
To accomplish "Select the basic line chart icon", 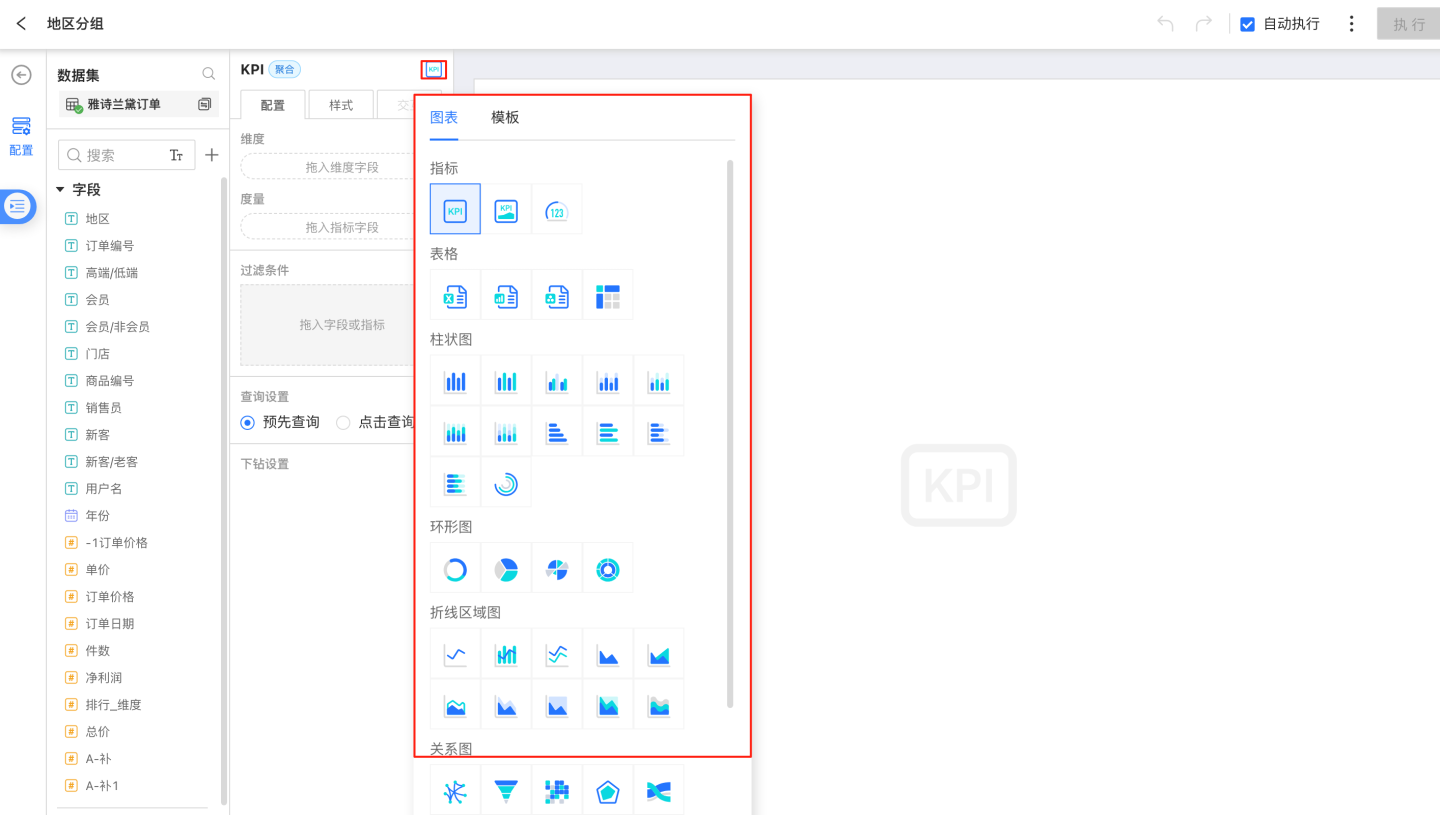I will click(455, 655).
